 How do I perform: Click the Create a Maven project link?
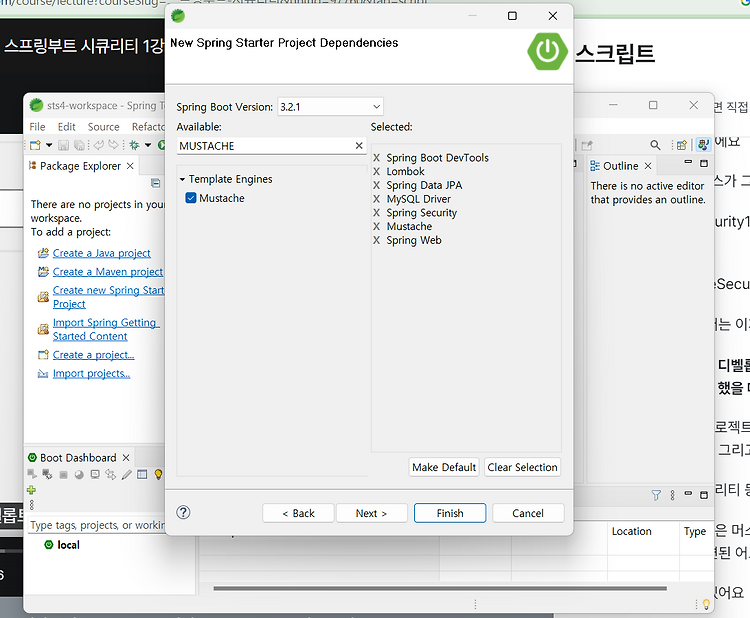click(108, 272)
